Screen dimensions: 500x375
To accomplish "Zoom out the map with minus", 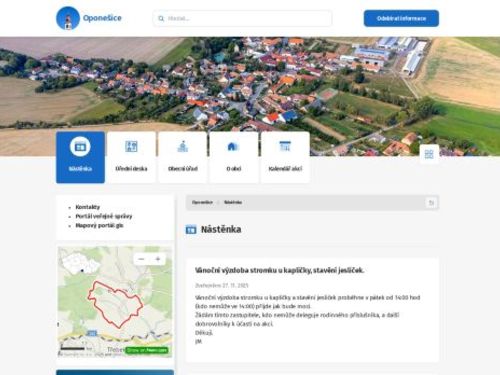I will pos(141,259).
